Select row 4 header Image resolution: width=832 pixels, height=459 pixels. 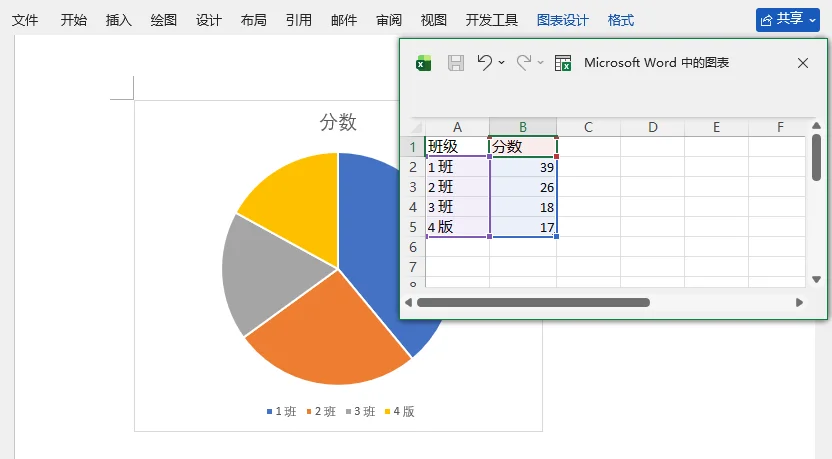[413, 207]
